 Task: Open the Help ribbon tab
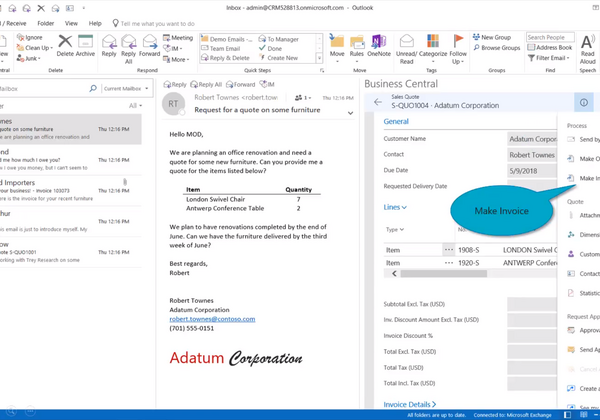pyautogui.click(x=95, y=23)
